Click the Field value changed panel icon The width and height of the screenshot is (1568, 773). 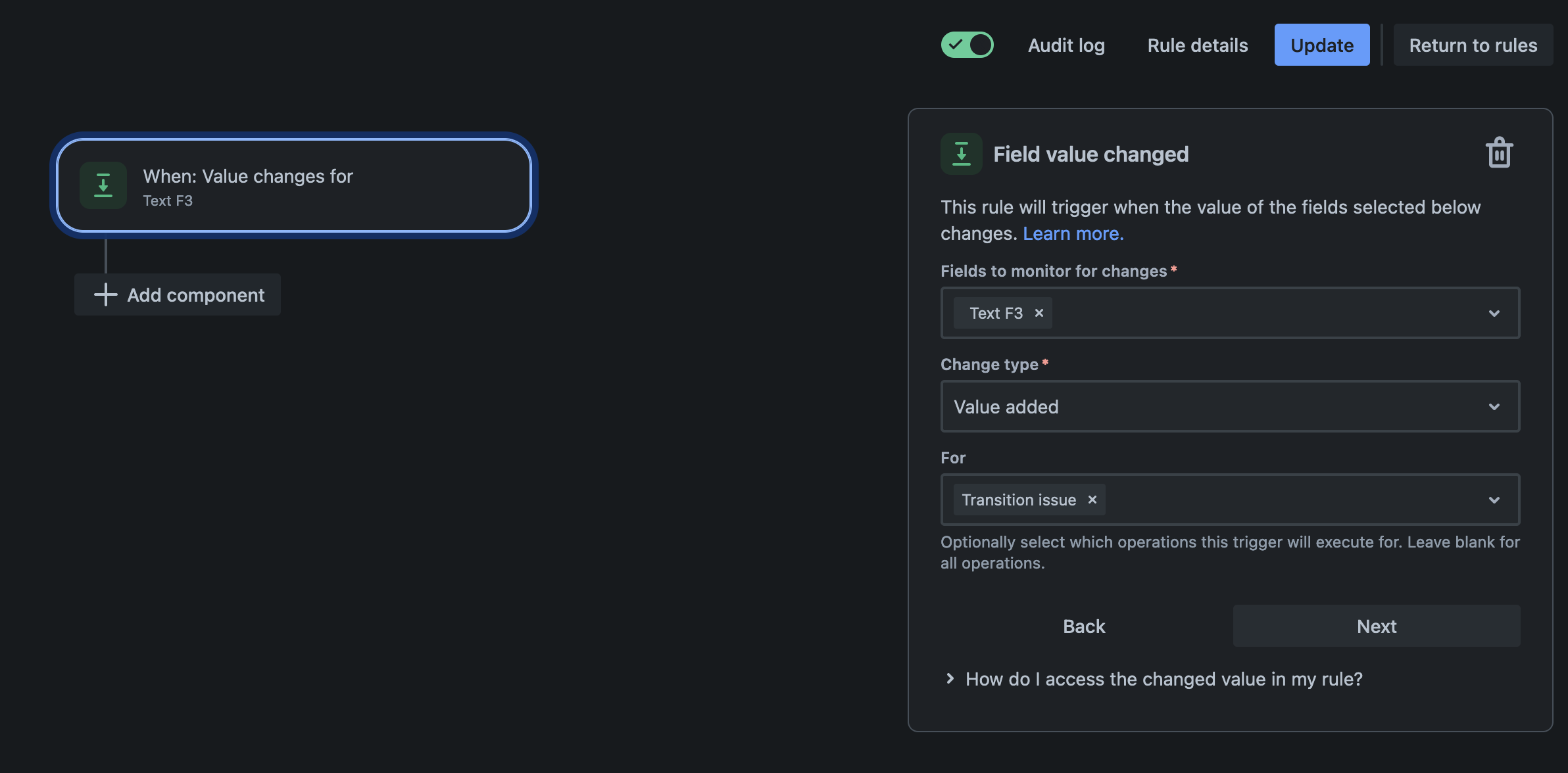click(x=961, y=154)
